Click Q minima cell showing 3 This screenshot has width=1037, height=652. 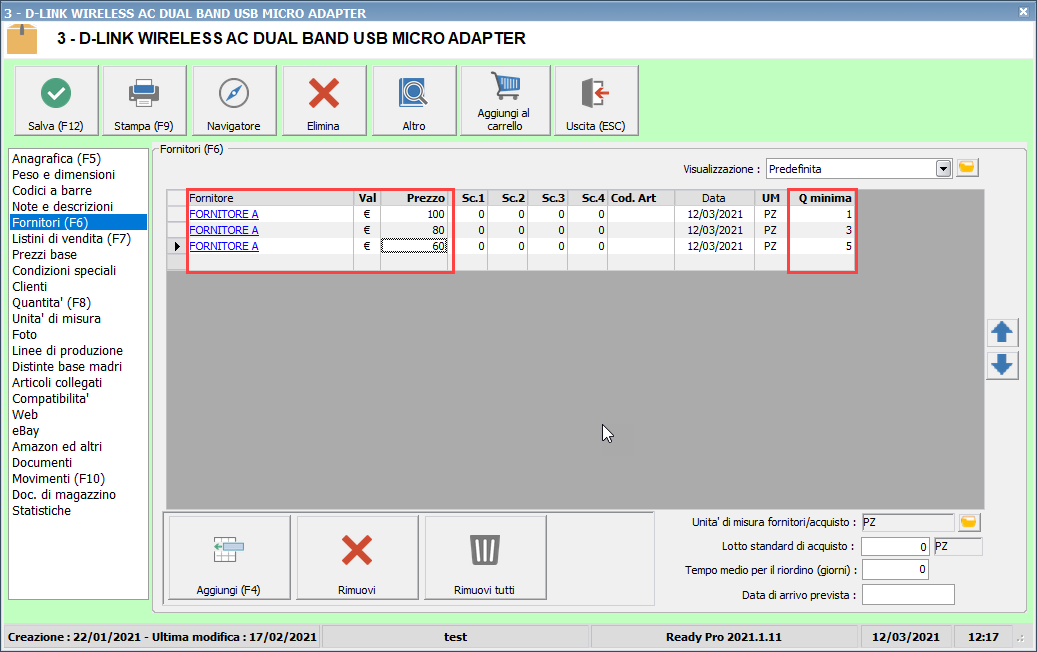click(821, 230)
